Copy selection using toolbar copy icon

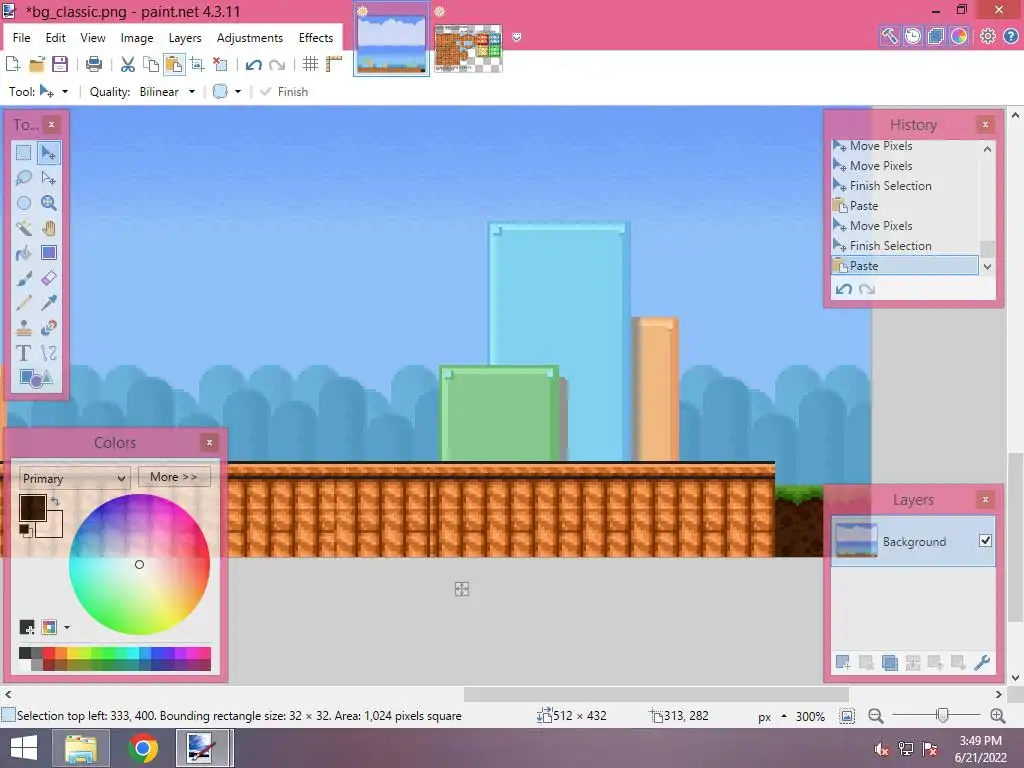[151, 64]
